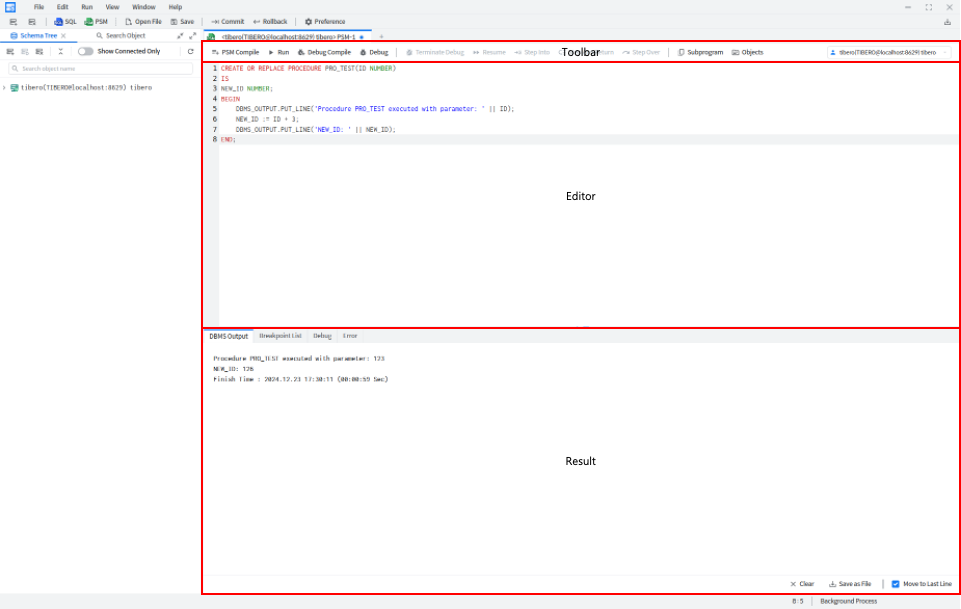Open the Window menu

(x=143, y=7)
